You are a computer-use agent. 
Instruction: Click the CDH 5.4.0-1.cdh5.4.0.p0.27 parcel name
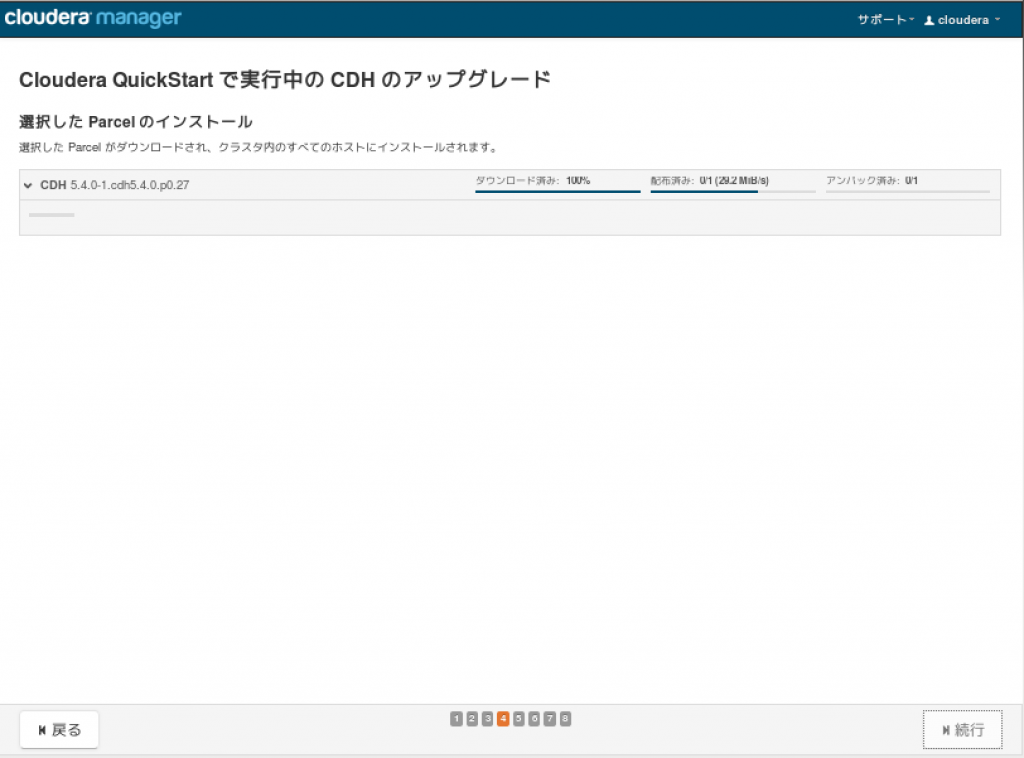(115, 185)
